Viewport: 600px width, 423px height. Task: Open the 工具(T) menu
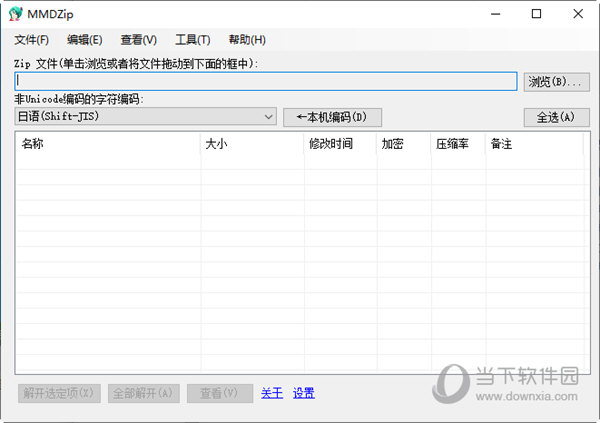pos(192,40)
